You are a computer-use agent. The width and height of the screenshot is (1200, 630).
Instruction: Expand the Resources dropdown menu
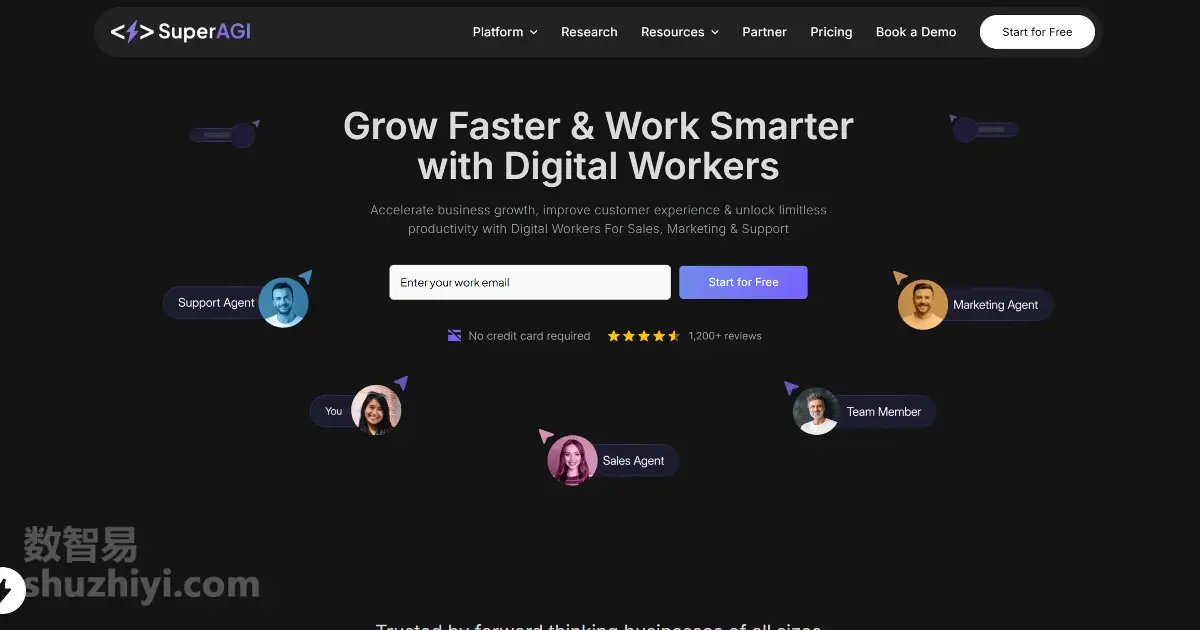tap(680, 32)
